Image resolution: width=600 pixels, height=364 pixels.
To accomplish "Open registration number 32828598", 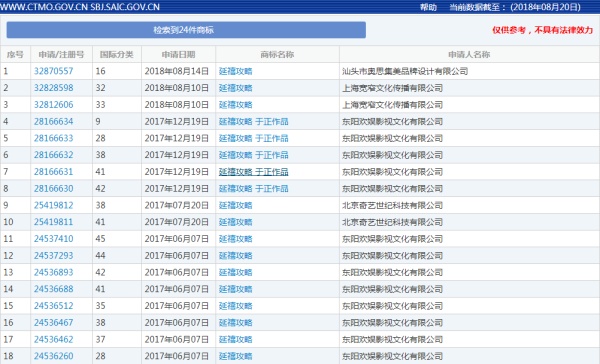I will (53, 88).
